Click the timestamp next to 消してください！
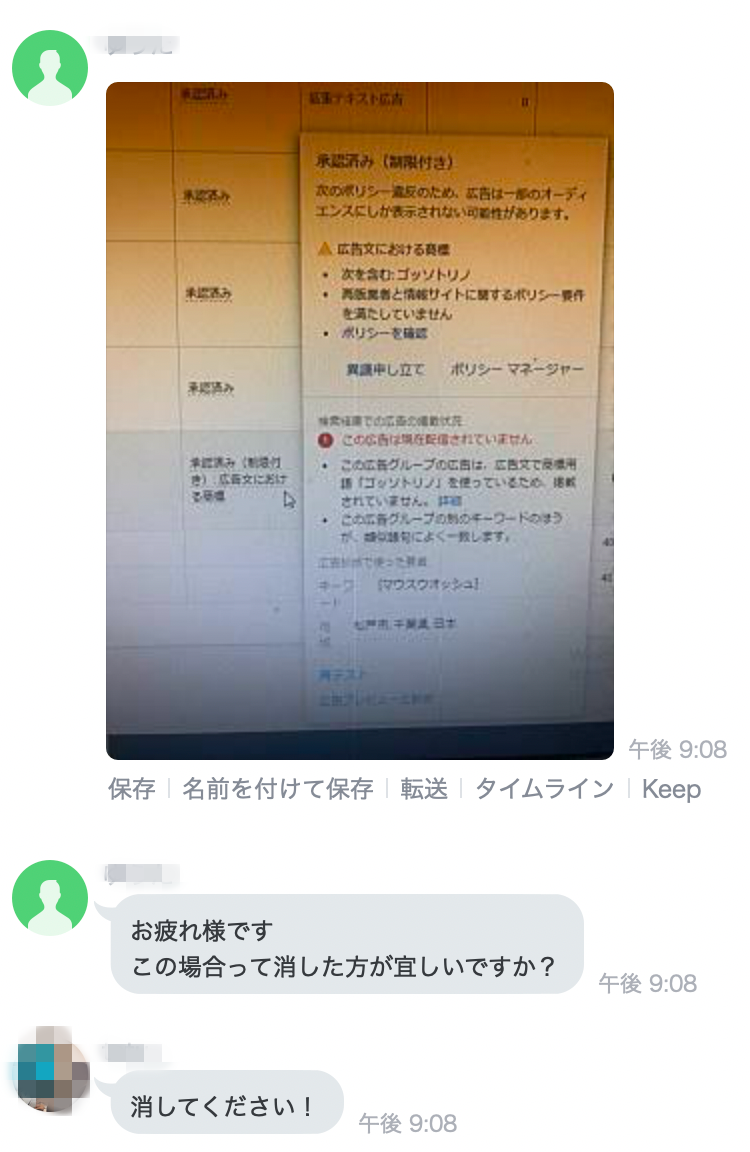Screen dimensions: 750x1152 click(x=408, y=1123)
